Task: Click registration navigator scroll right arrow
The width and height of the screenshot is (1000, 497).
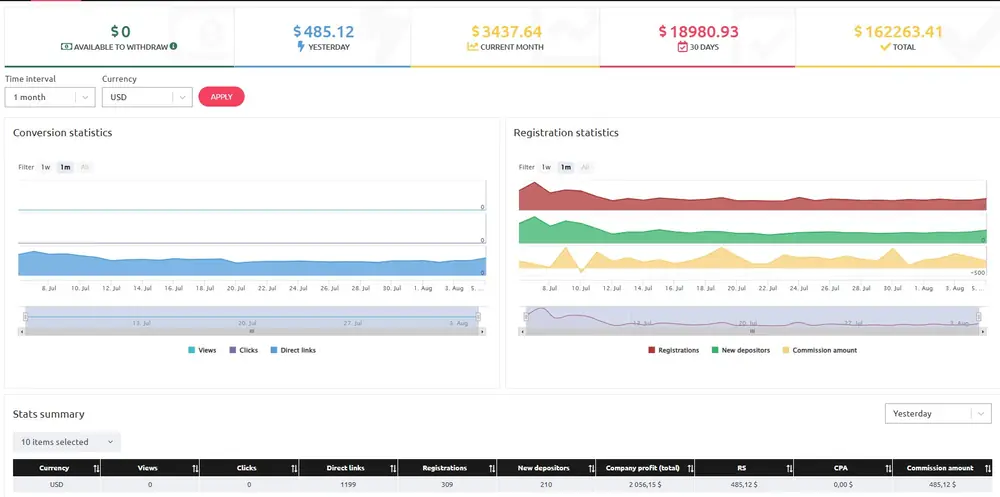Action: (983, 332)
